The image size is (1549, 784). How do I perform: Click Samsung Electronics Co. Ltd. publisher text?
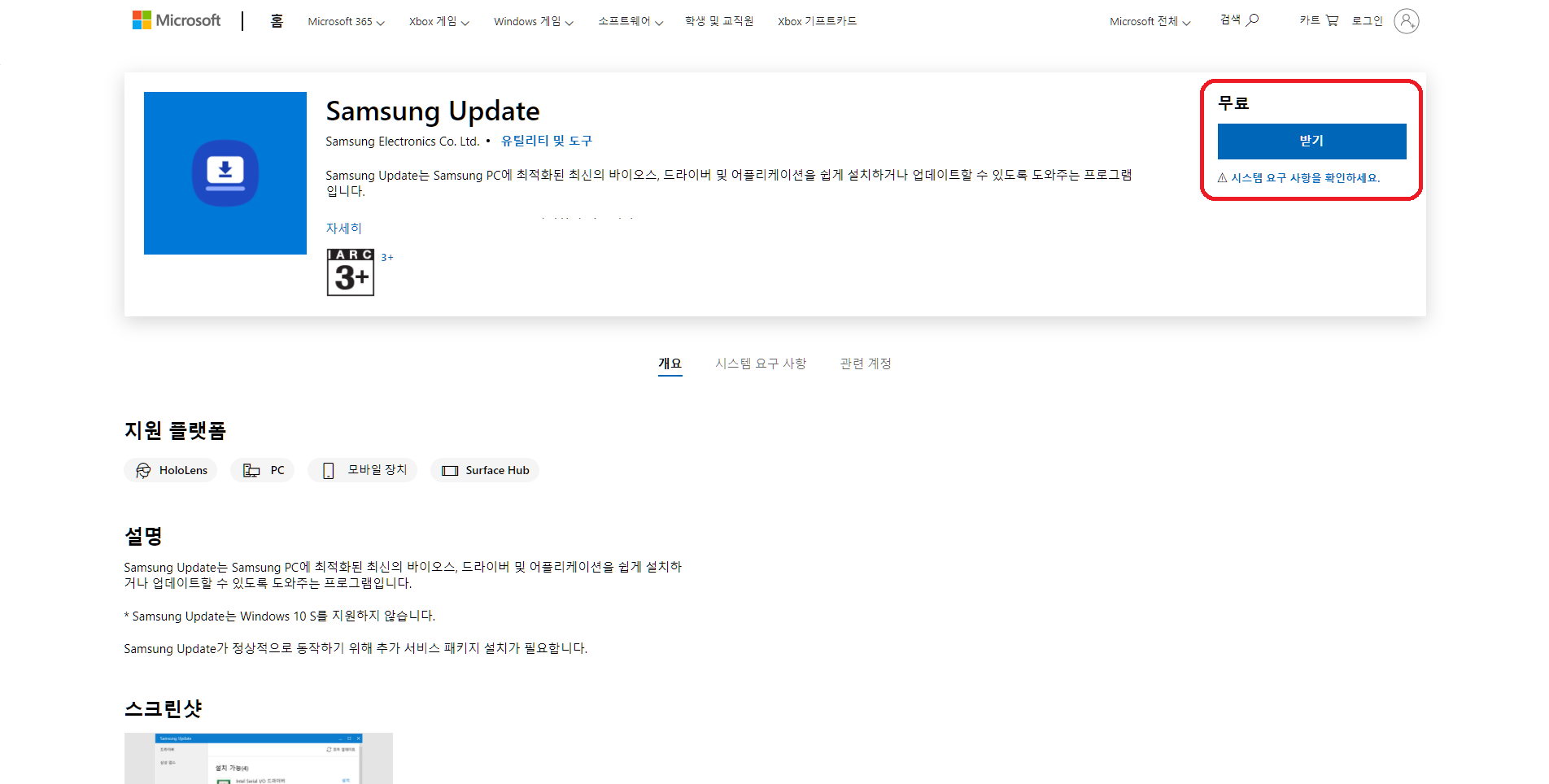click(403, 142)
